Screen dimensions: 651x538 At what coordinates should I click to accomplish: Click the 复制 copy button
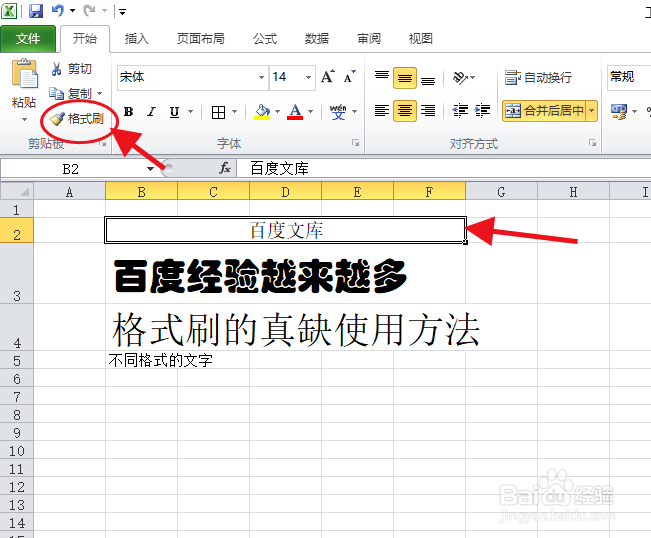[71, 93]
